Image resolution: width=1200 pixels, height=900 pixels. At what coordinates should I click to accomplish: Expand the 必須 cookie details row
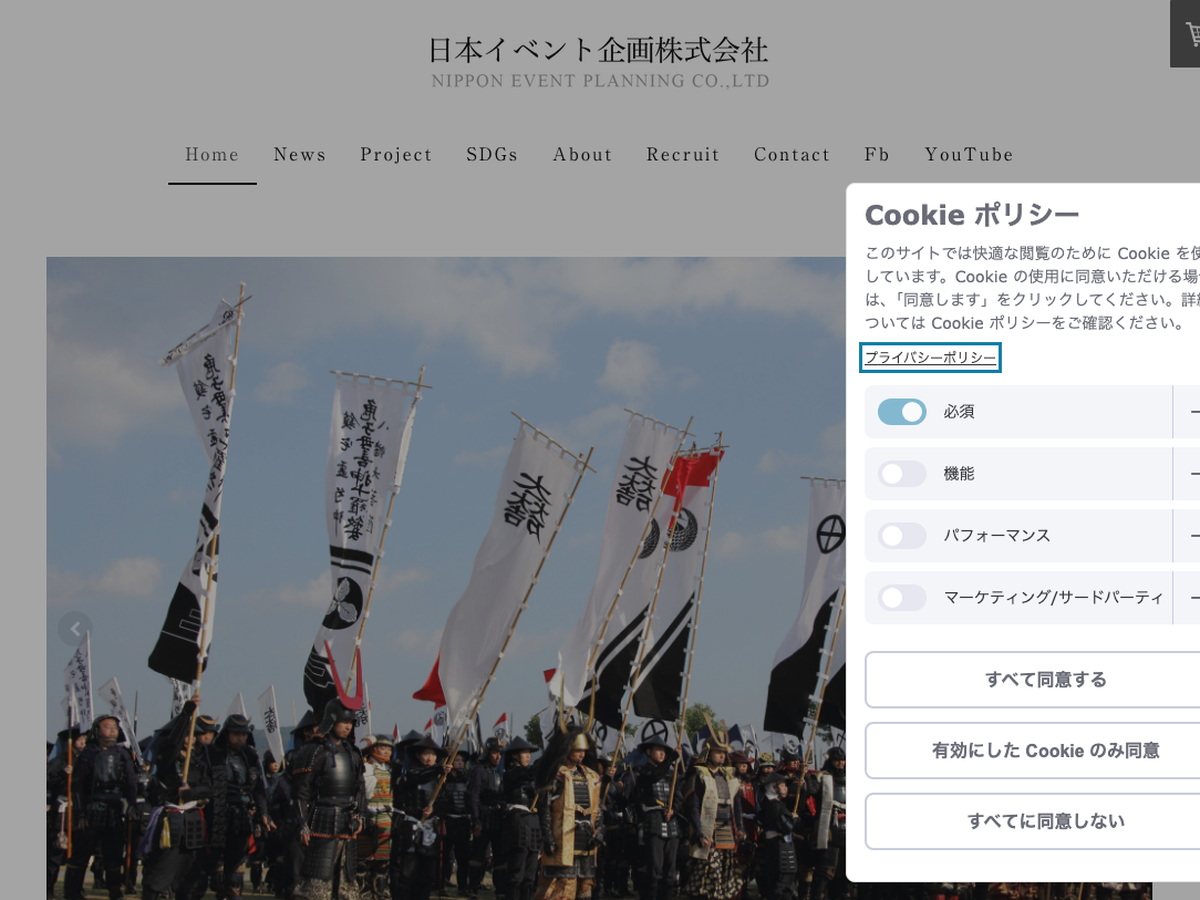coord(1190,412)
